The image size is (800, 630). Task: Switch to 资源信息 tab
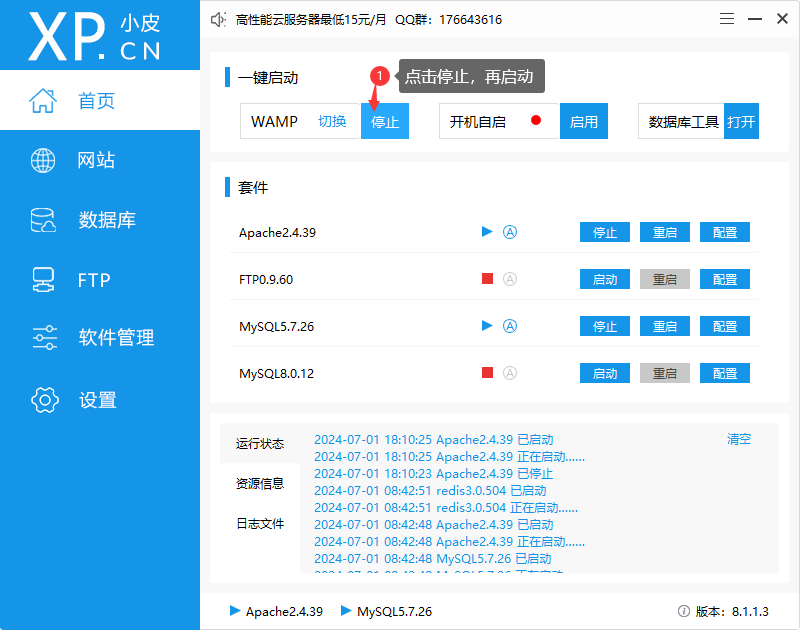point(260,483)
